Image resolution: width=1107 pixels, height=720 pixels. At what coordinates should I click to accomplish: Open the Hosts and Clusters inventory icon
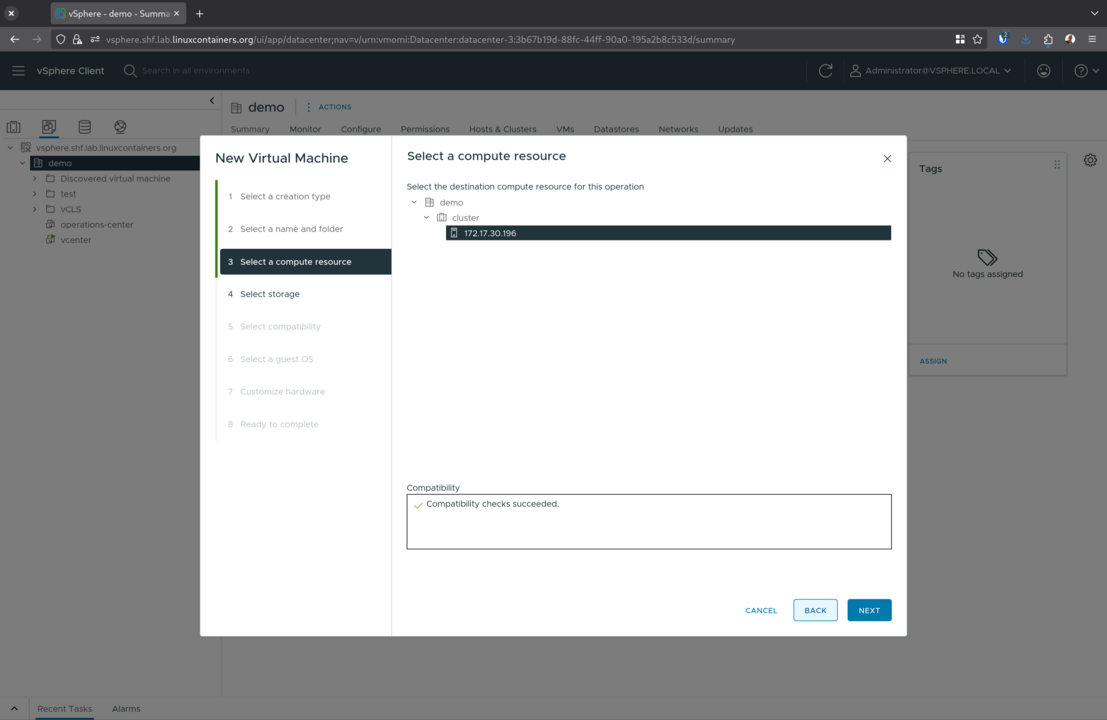point(14,127)
